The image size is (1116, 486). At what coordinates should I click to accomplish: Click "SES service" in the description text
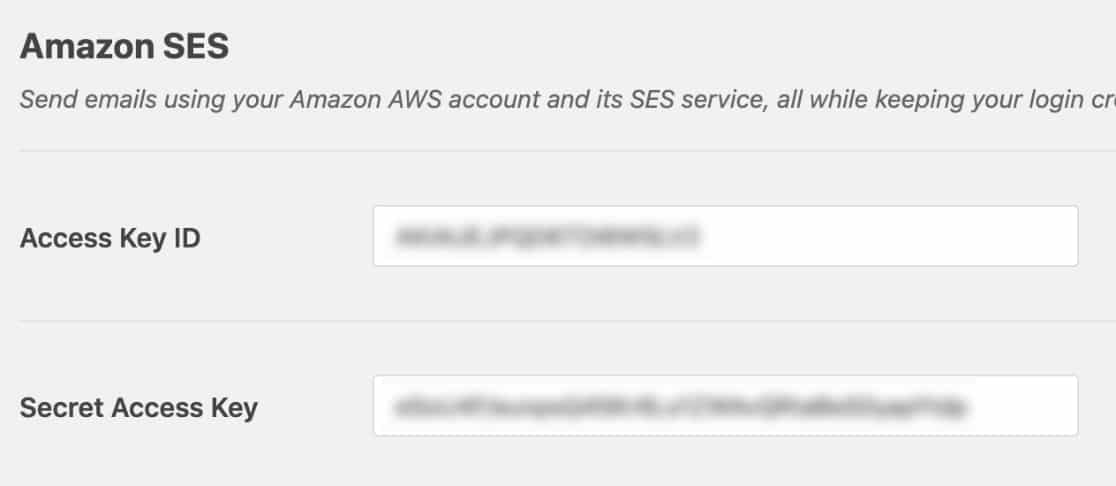click(x=652, y=101)
